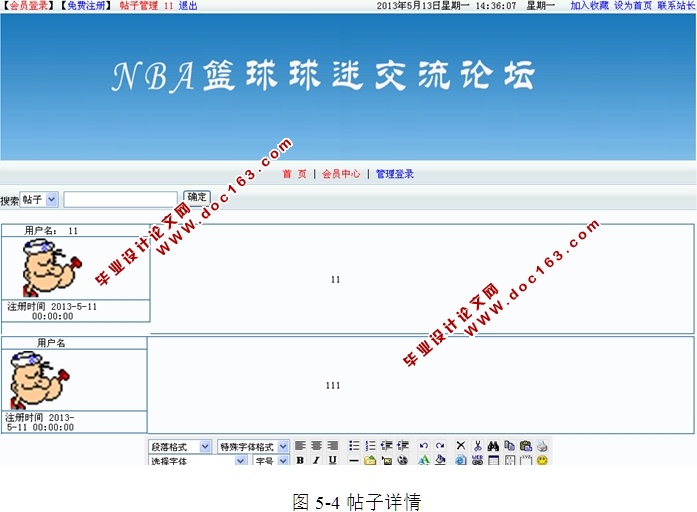Insert numbered list in editor

pos(370,445)
